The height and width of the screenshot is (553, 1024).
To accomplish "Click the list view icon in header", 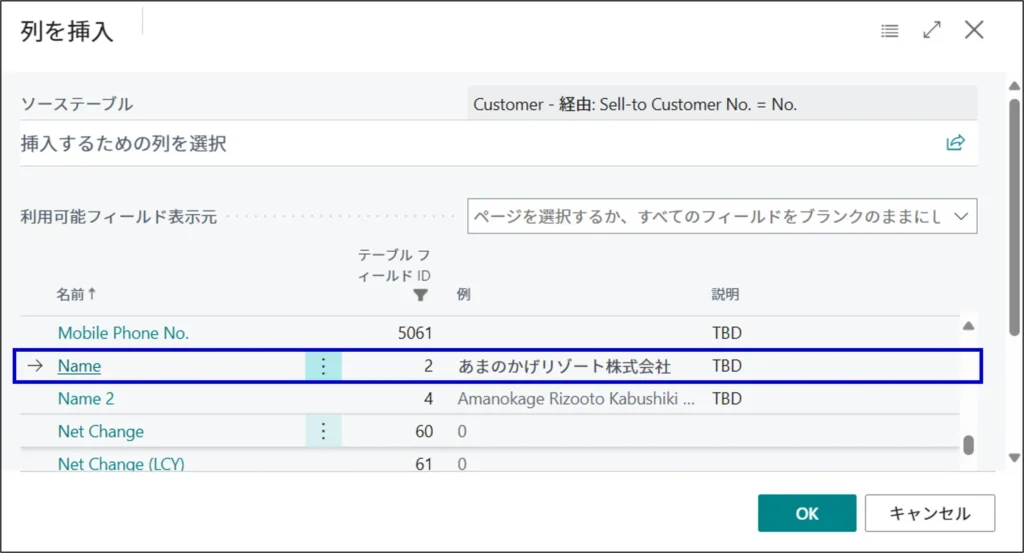I will [x=889, y=31].
